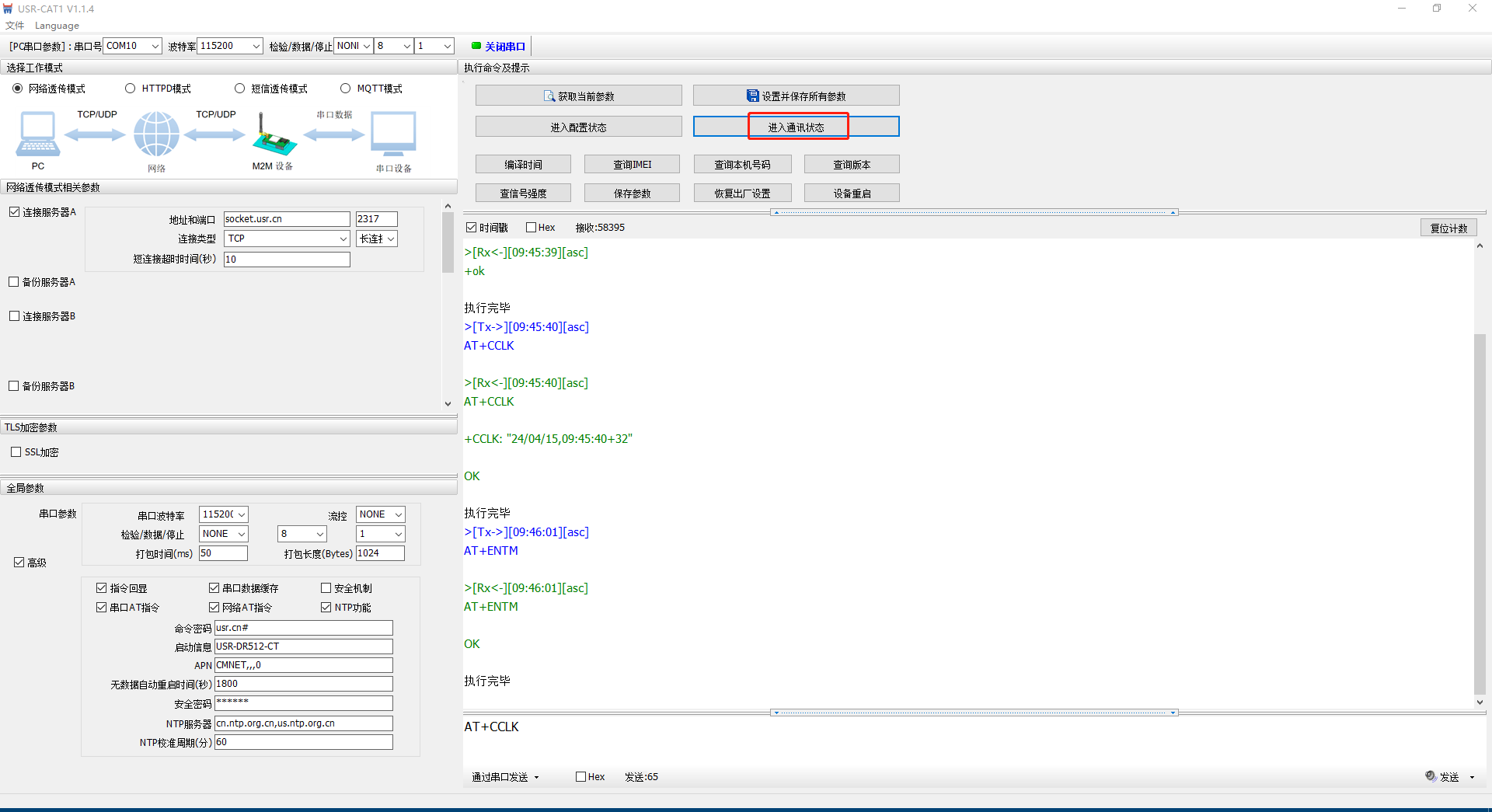Click the green close serial port indicator

(476, 46)
